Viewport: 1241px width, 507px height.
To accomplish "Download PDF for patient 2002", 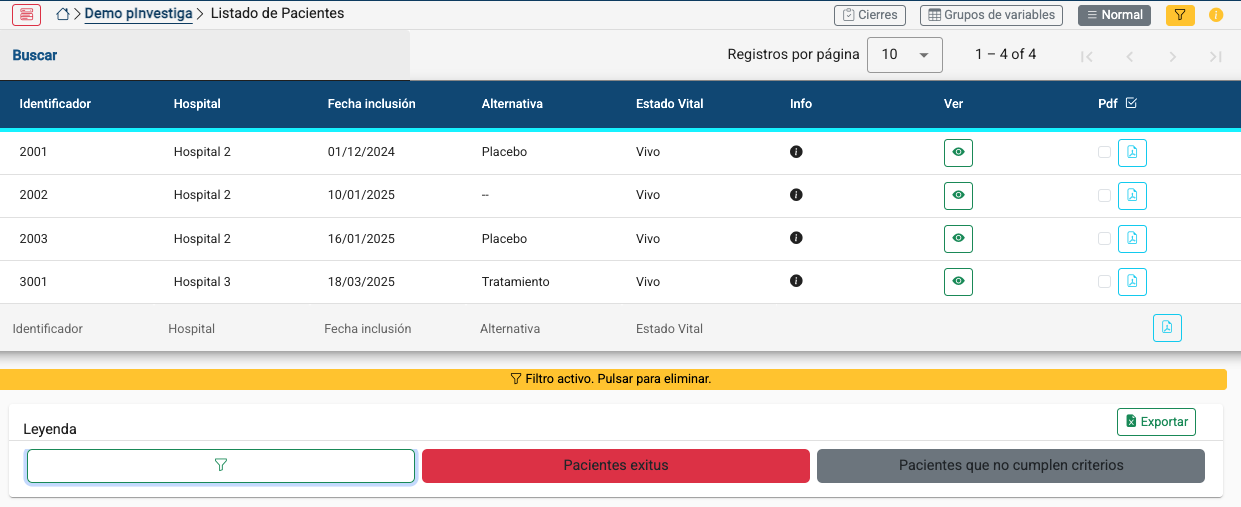I will tap(1132, 195).
